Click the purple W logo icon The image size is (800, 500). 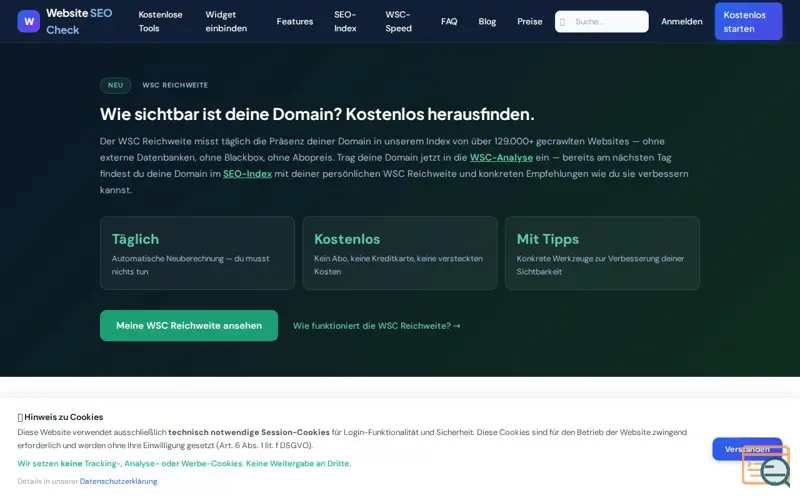coord(29,21)
